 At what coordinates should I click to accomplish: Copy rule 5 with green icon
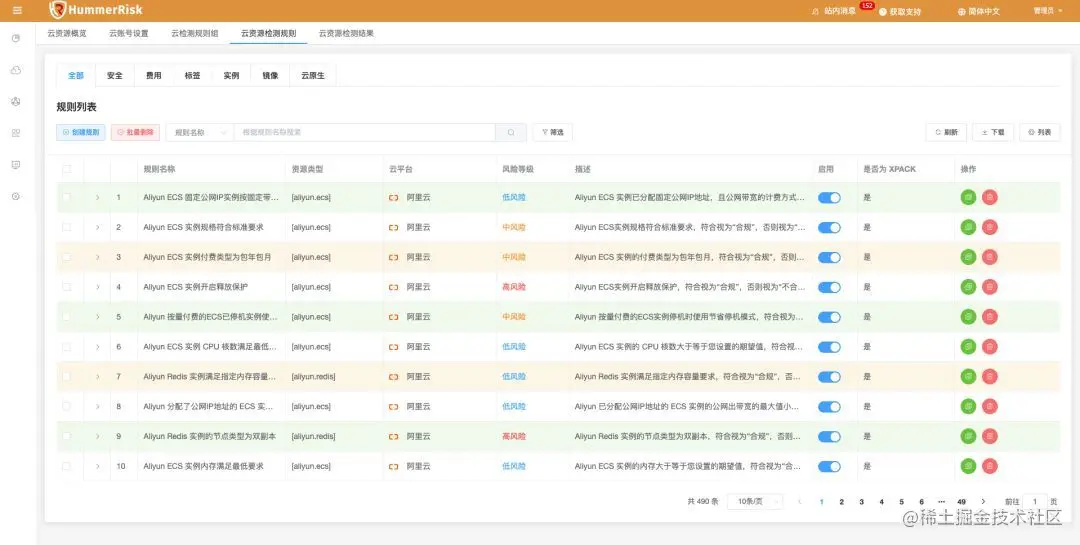pyautogui.click(x=968, y=317)
